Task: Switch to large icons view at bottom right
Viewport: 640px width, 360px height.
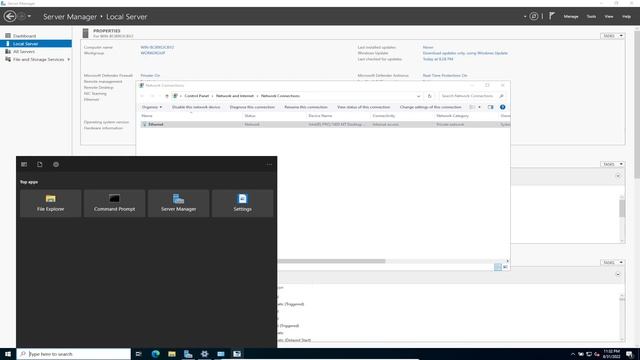Action: pos(505,267)
